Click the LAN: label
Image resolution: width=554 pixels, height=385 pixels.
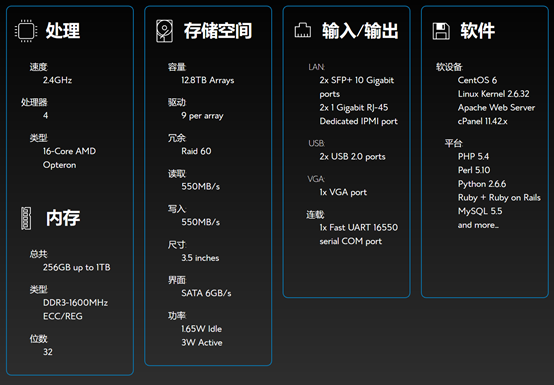[x=316, y=67]
